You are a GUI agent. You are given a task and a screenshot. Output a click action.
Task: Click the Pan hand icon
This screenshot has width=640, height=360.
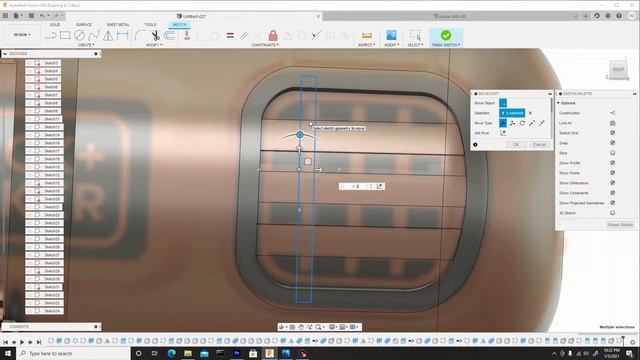(x=301, y=327)
